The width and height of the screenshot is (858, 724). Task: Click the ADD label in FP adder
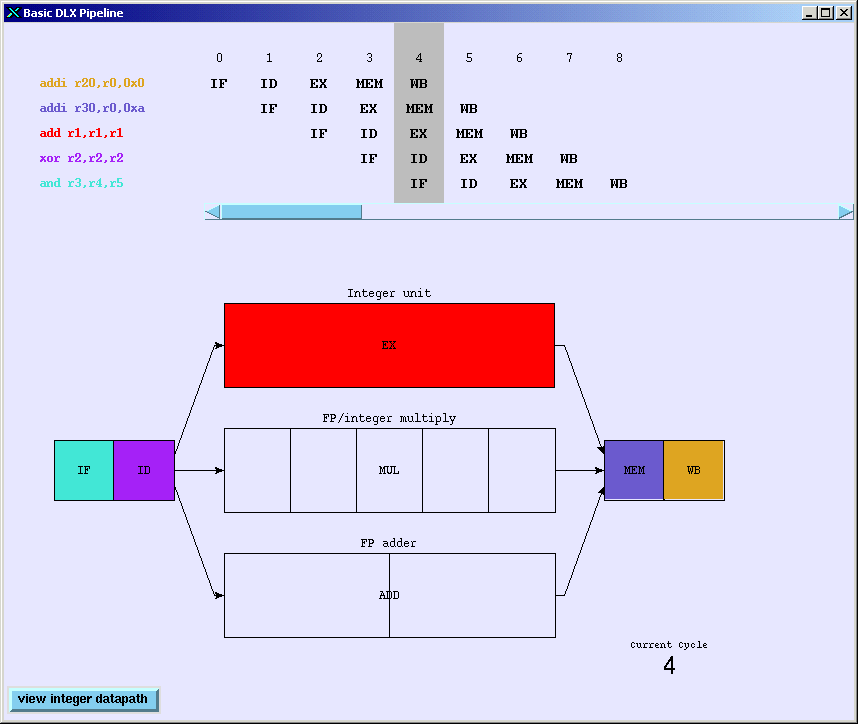(389, 595)
